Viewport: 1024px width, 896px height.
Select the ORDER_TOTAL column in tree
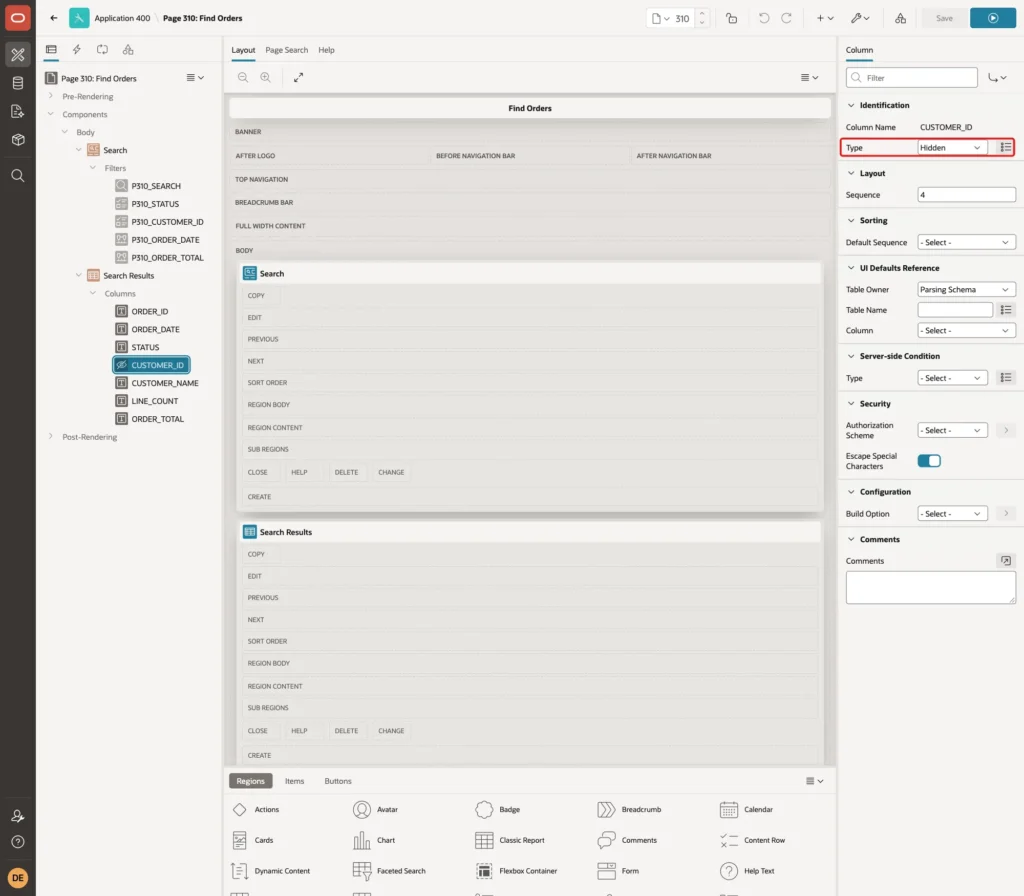(x=157, y=419)
